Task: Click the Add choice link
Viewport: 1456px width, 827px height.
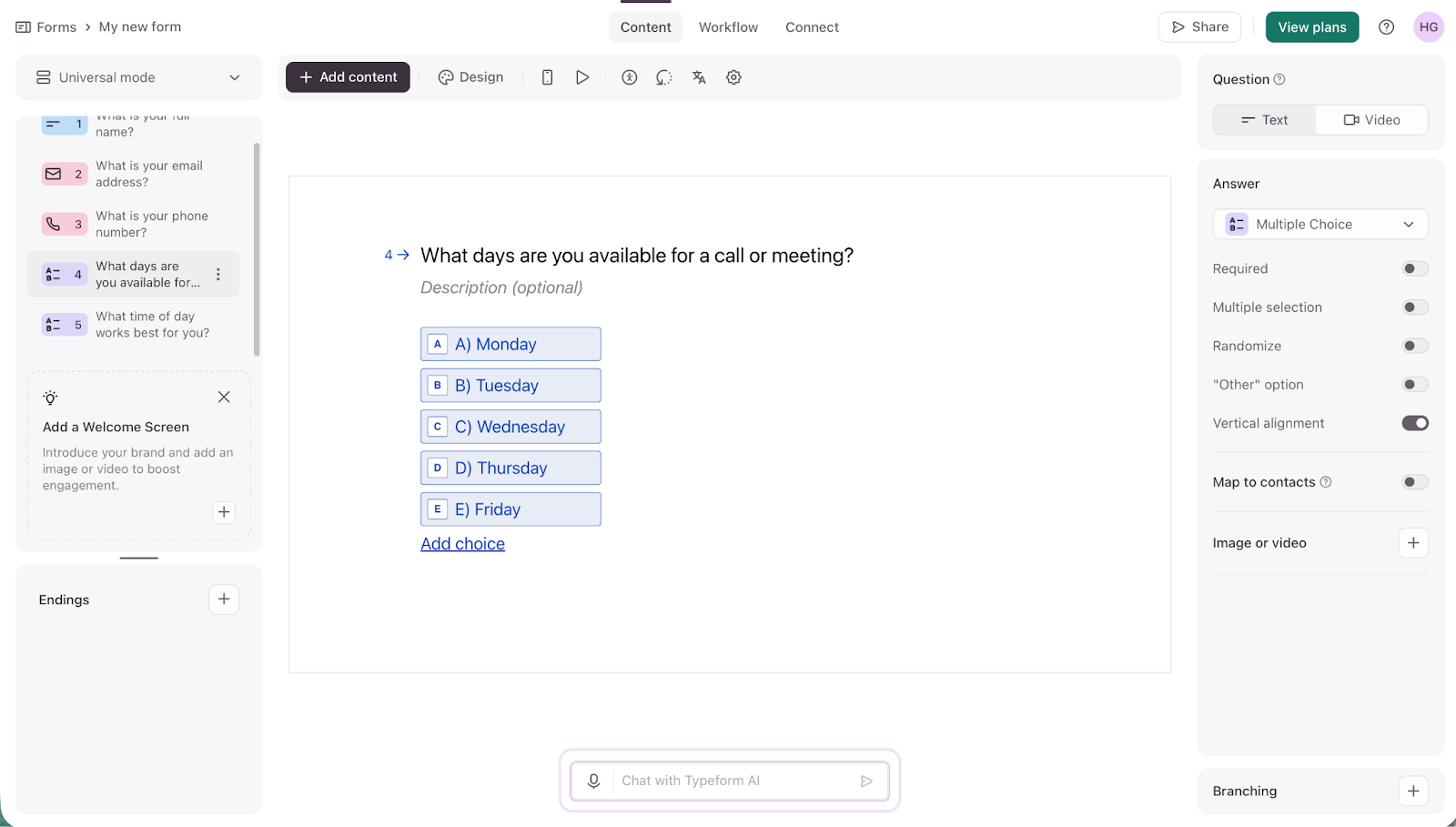Action: pyautogui.click(x=462, y=543)
